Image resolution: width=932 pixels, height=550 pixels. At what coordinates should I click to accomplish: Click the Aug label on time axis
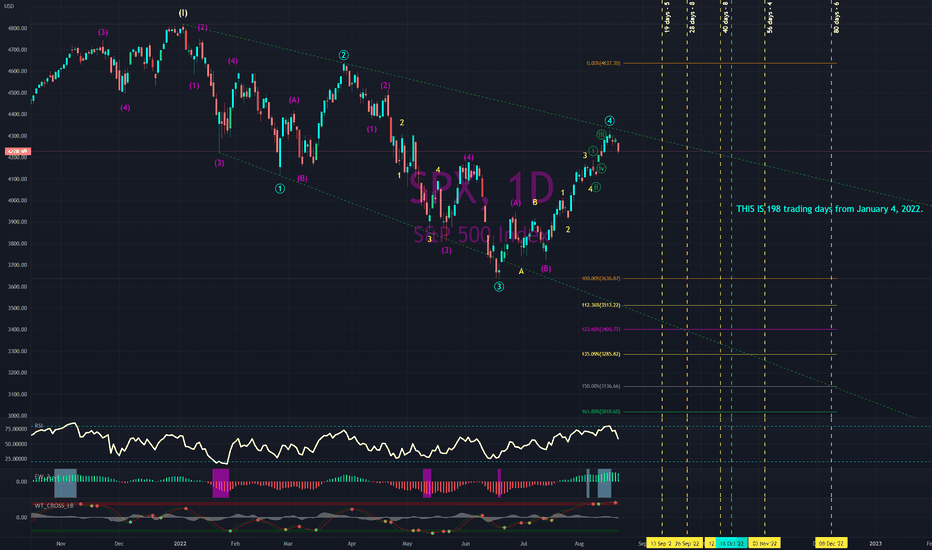(x=579, y=543)
